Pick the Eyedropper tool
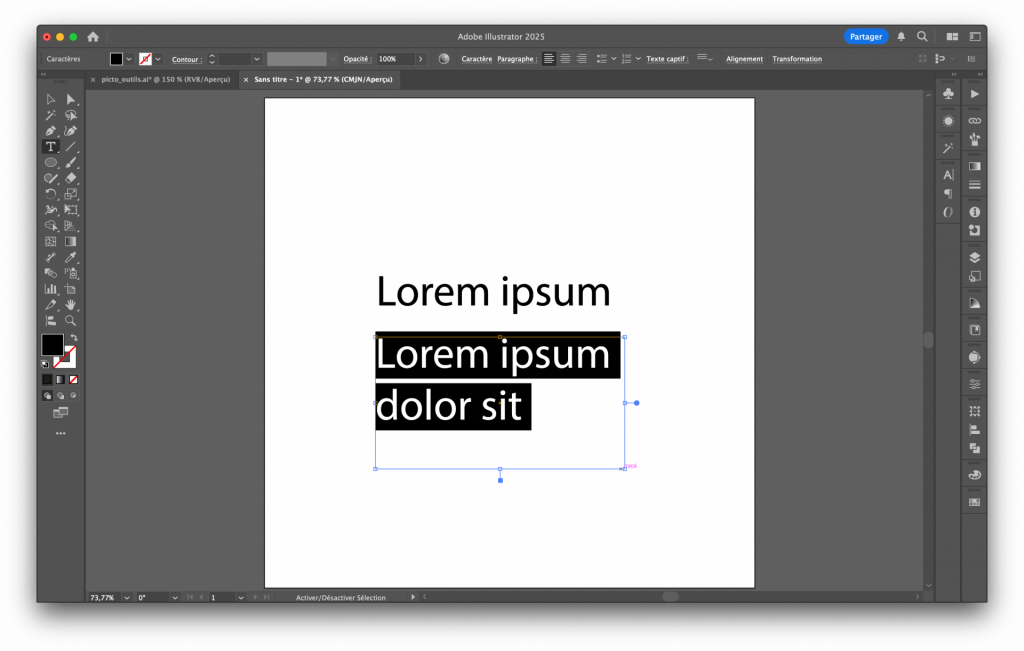This screenshot has height=651, width=1024. click(x=71, y=257)
